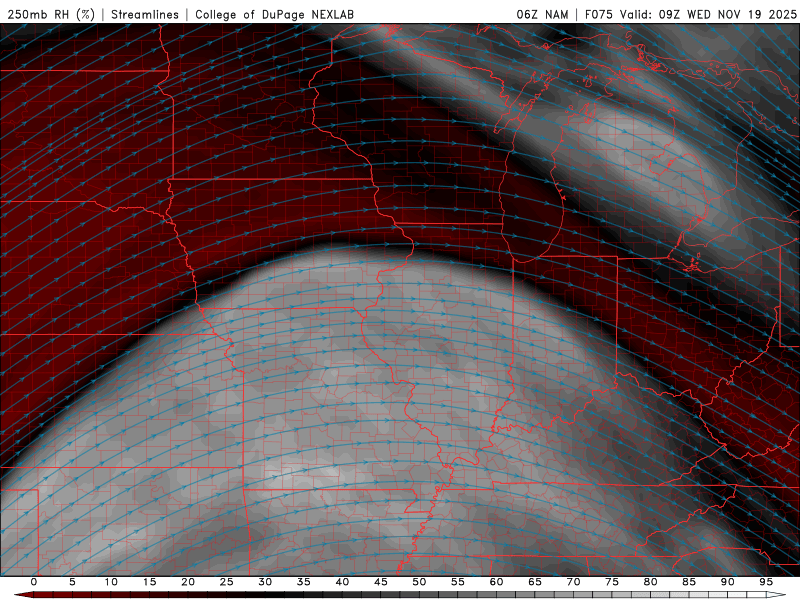Screen dimensions: 800x600
Task: Click the 20 value on the color scale
Action: pos(188,582)
